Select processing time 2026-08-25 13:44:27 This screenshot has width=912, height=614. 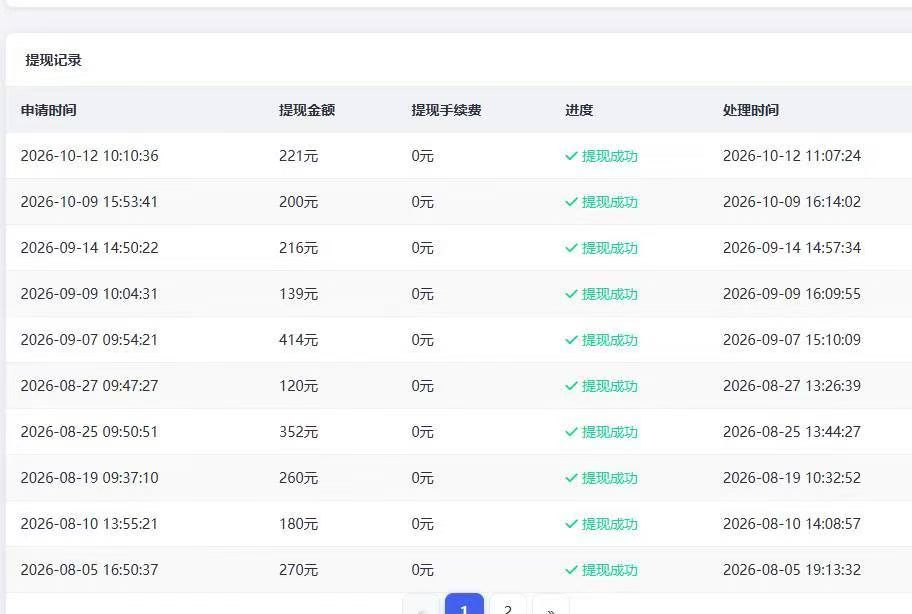[x=792, y=431]
